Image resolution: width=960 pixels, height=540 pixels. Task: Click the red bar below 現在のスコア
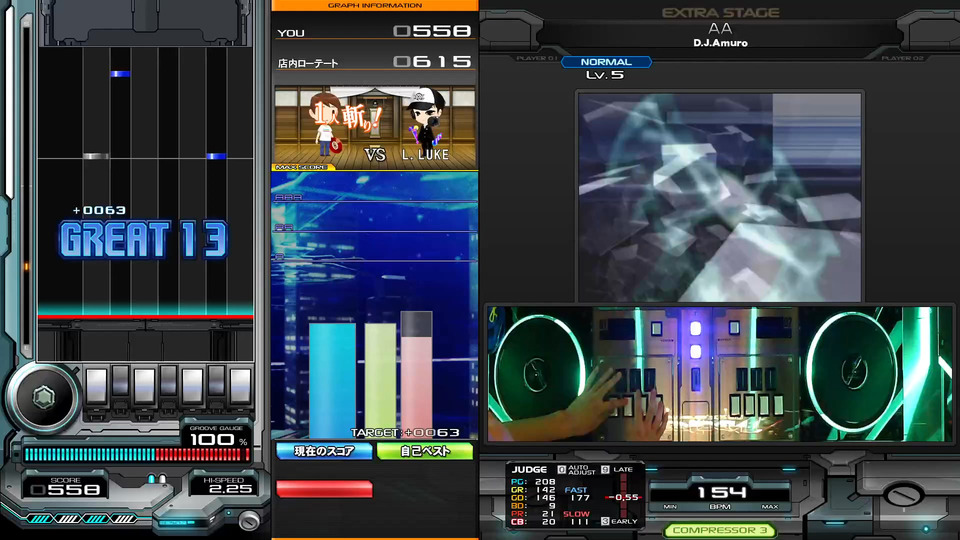click(324, 489)
